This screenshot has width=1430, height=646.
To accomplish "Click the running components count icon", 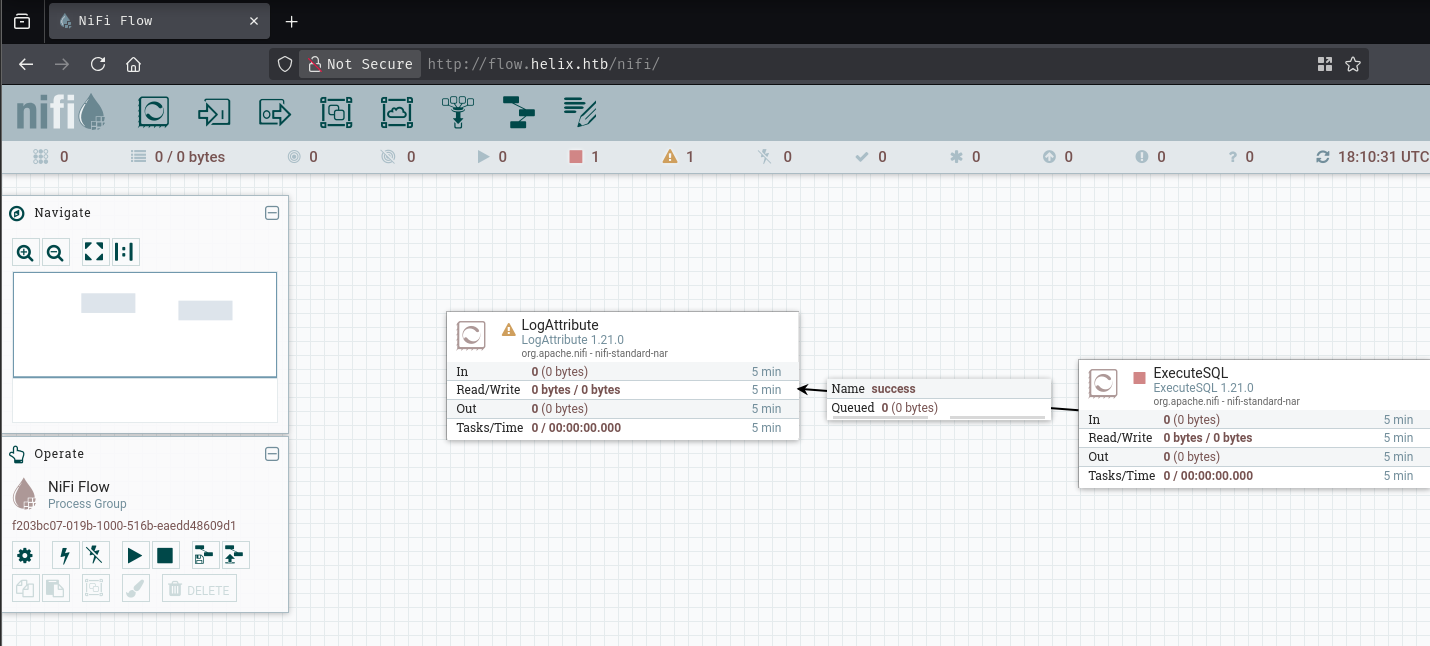I will pos(483,157).
